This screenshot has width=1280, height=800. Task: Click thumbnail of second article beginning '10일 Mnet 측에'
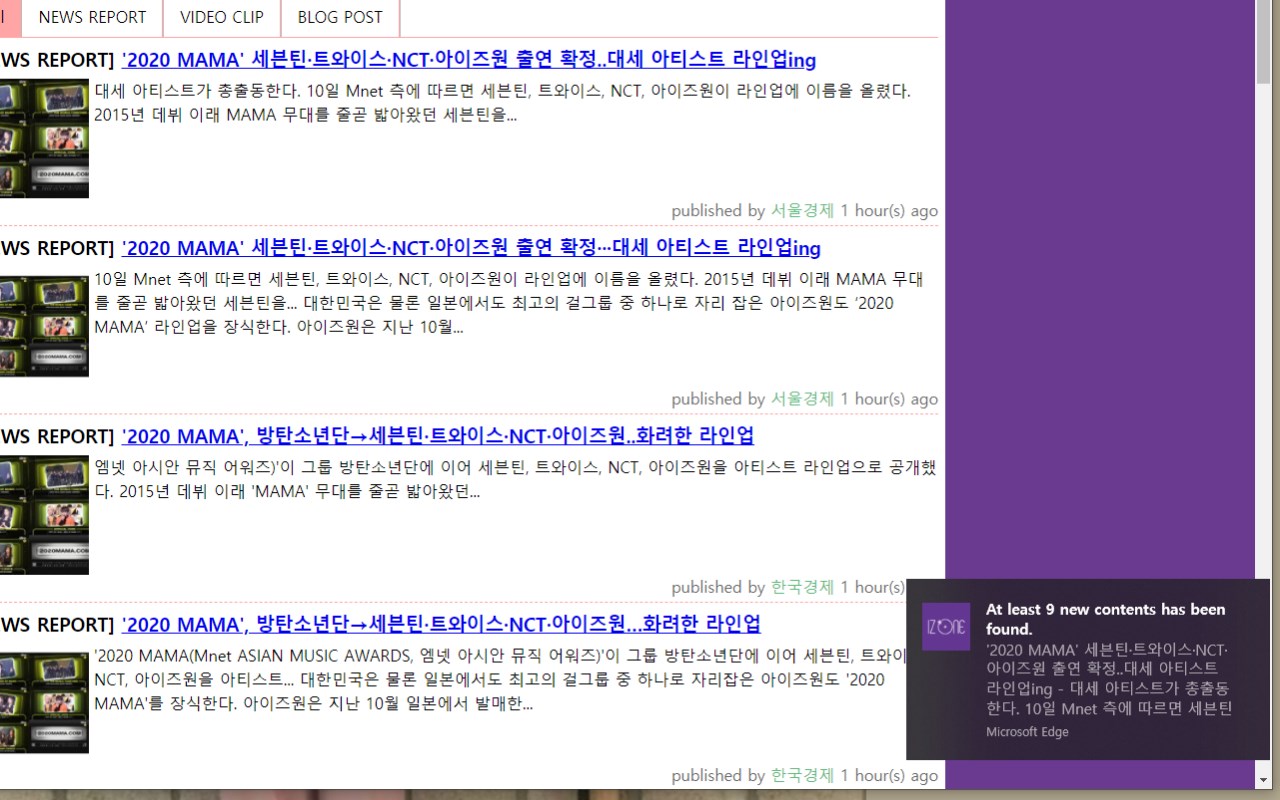click(44, 326)
